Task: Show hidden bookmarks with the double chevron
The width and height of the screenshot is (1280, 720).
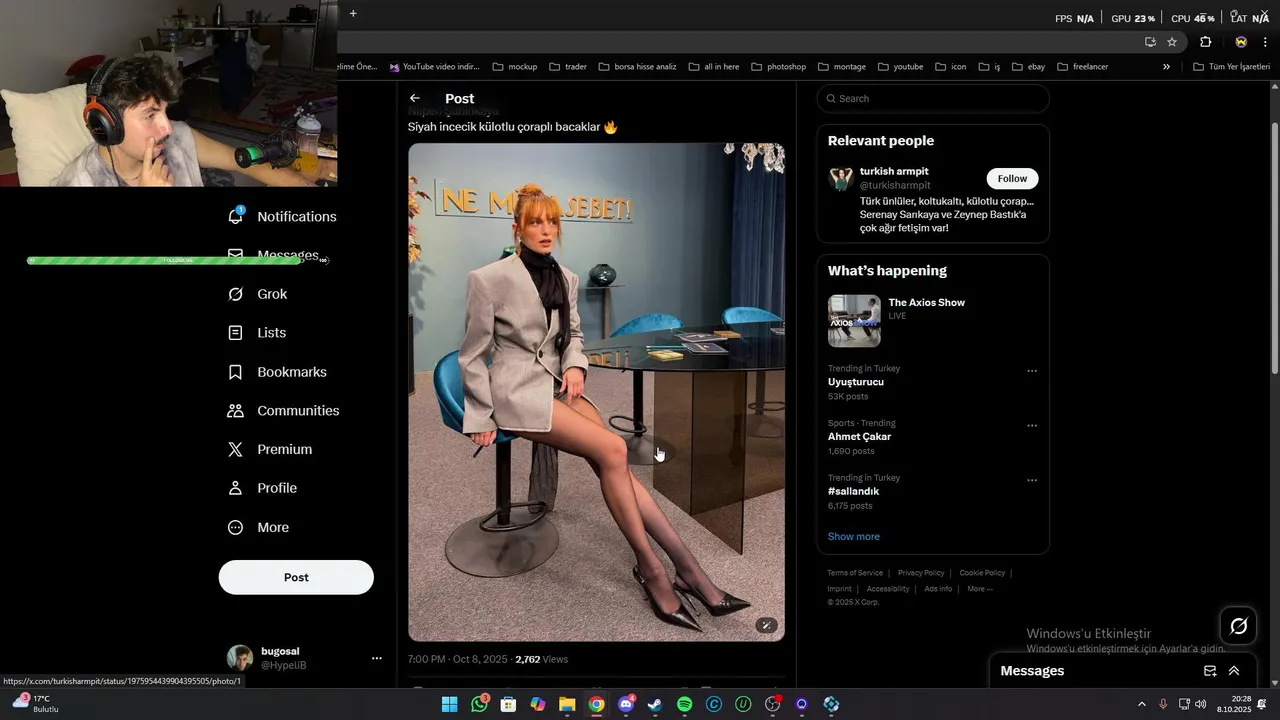Action: pyautogui.click(x=1166, y=67)
